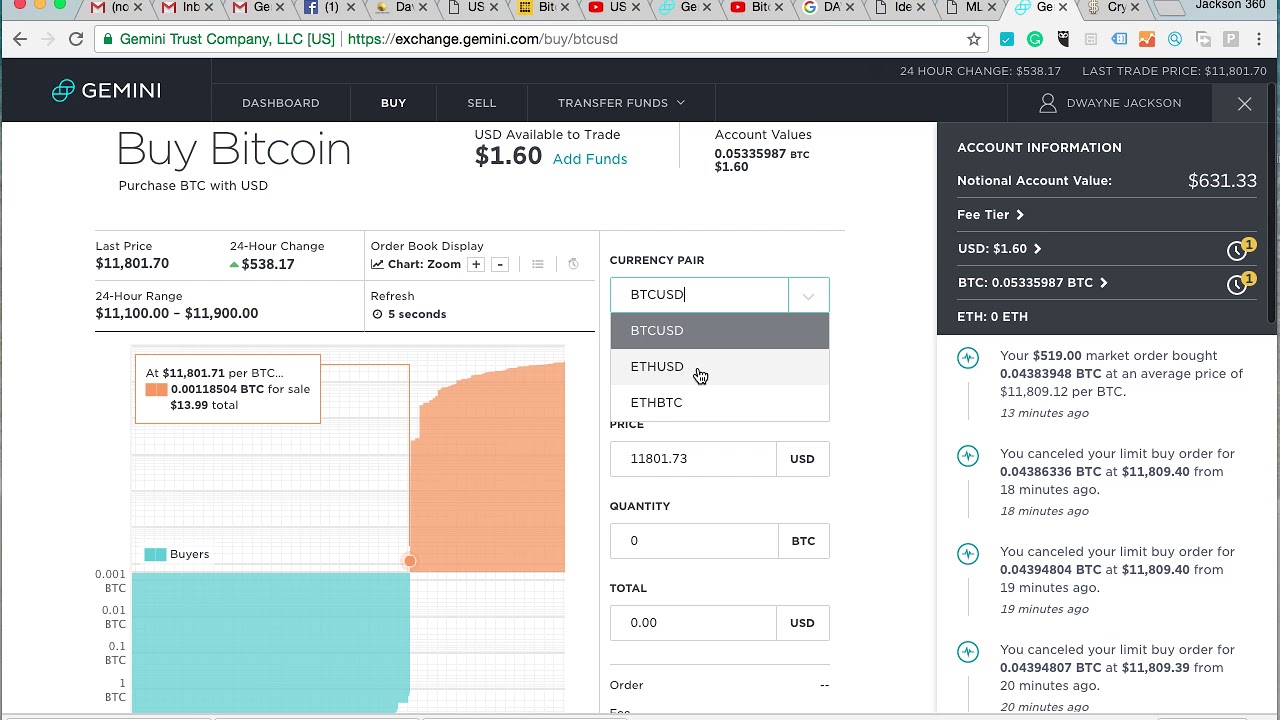This screenshot has width=1280, height=720.
Task: Click the orange sell-side marker dot on the chart
Action: click(410, 561)
